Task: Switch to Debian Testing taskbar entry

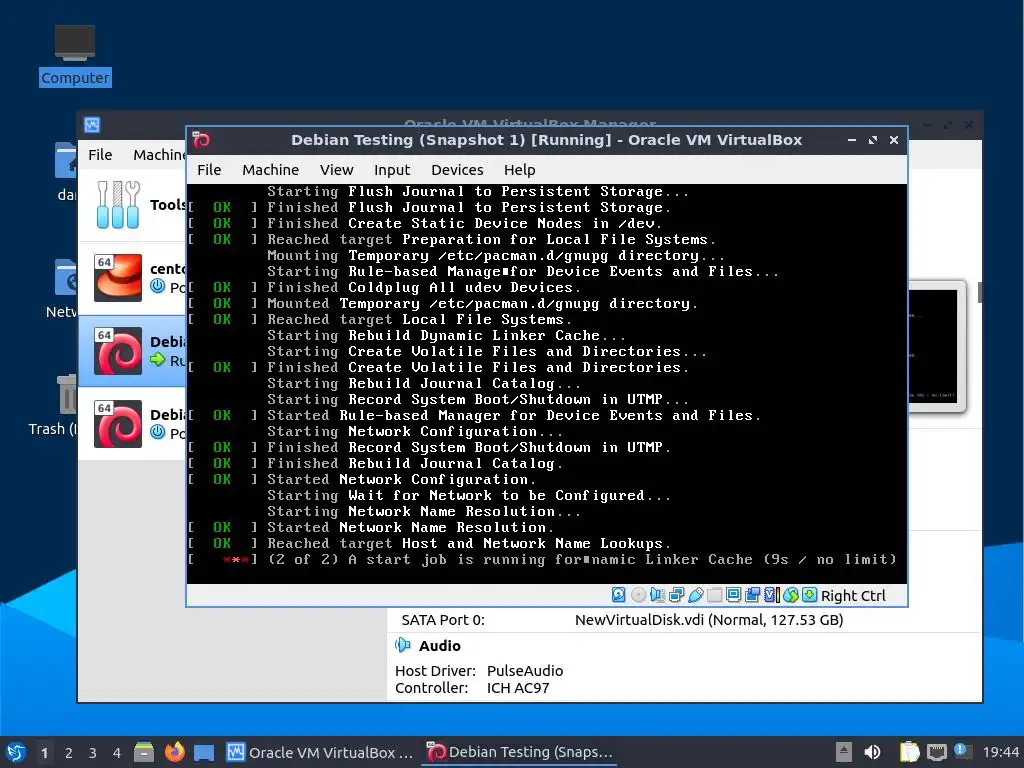Action: click(x=520, y=752)
